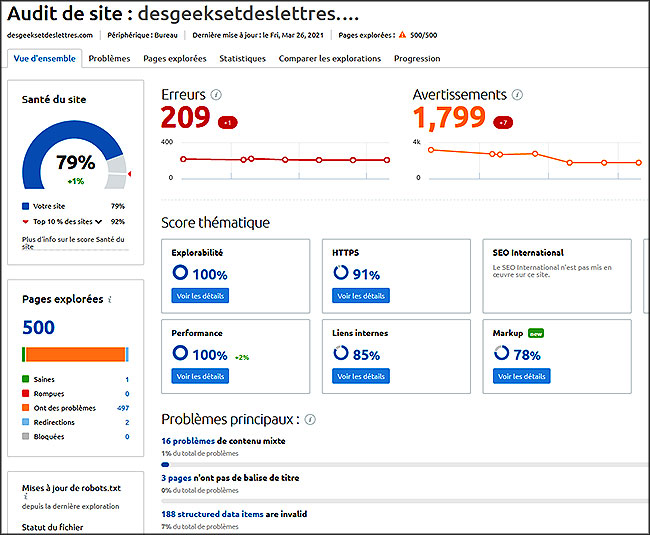
Task: Click the Bloquées grey swatch
Action: pyautogui.click(x=25, y=436)
